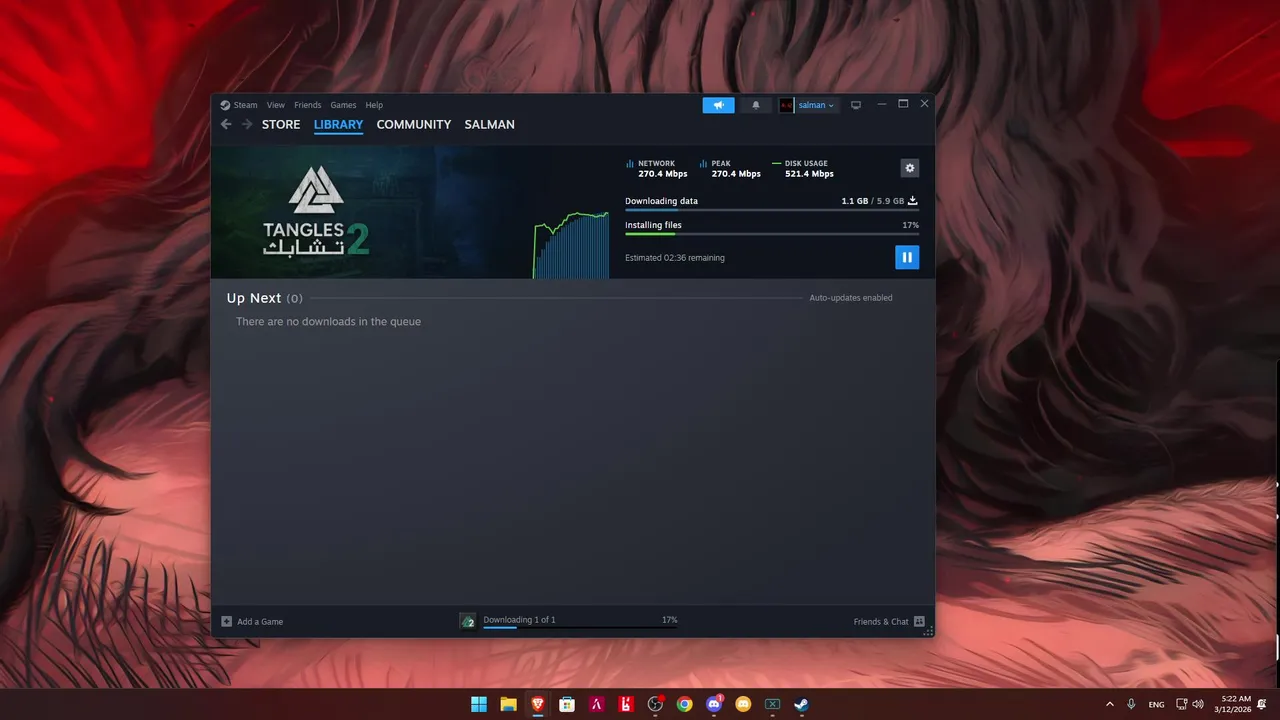1280x720 pixels.
Task: Open the SALMAN profile tab
Action: pyautogui.click(x=490, y=125)
